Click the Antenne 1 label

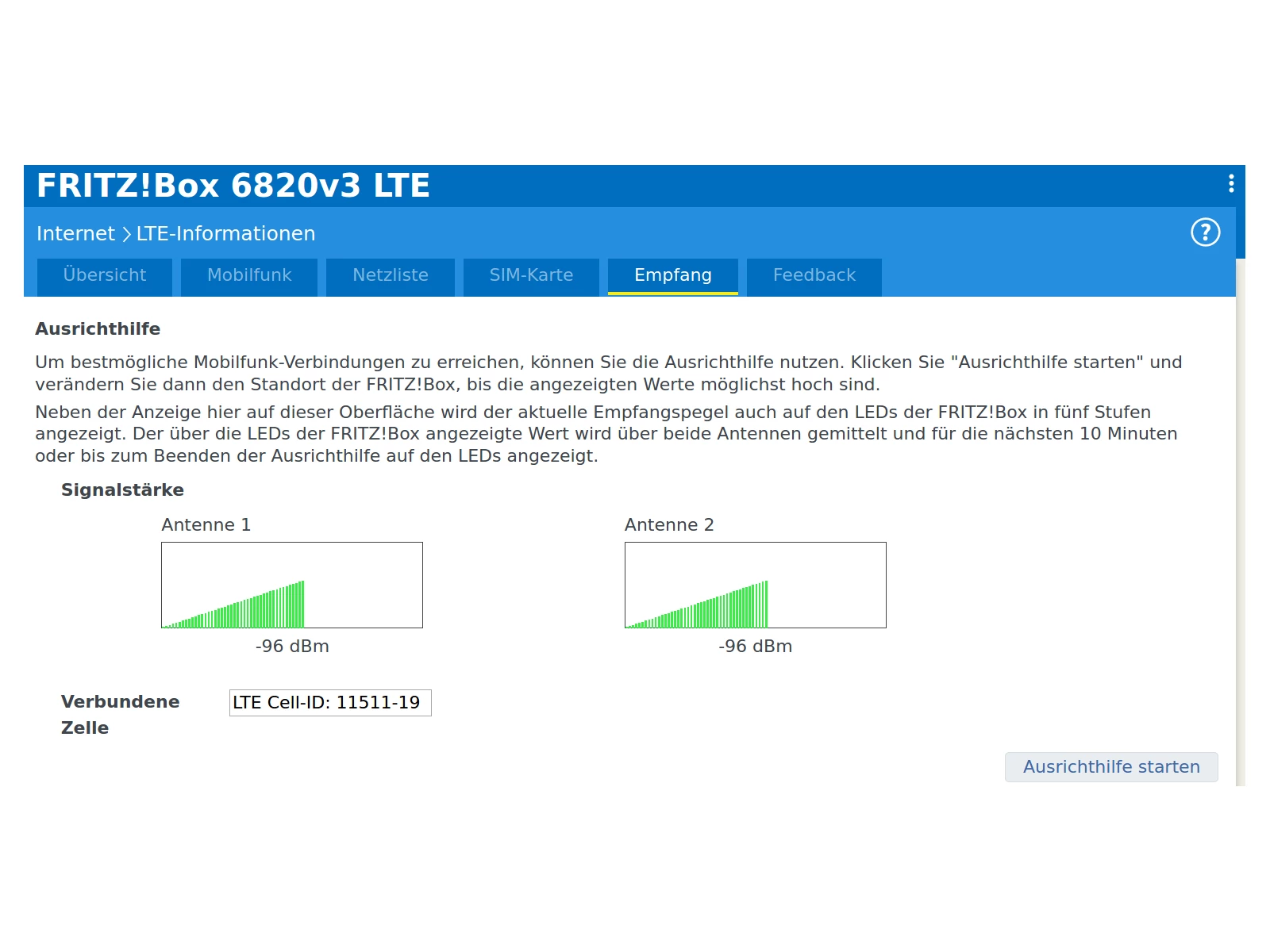point(206,525)
